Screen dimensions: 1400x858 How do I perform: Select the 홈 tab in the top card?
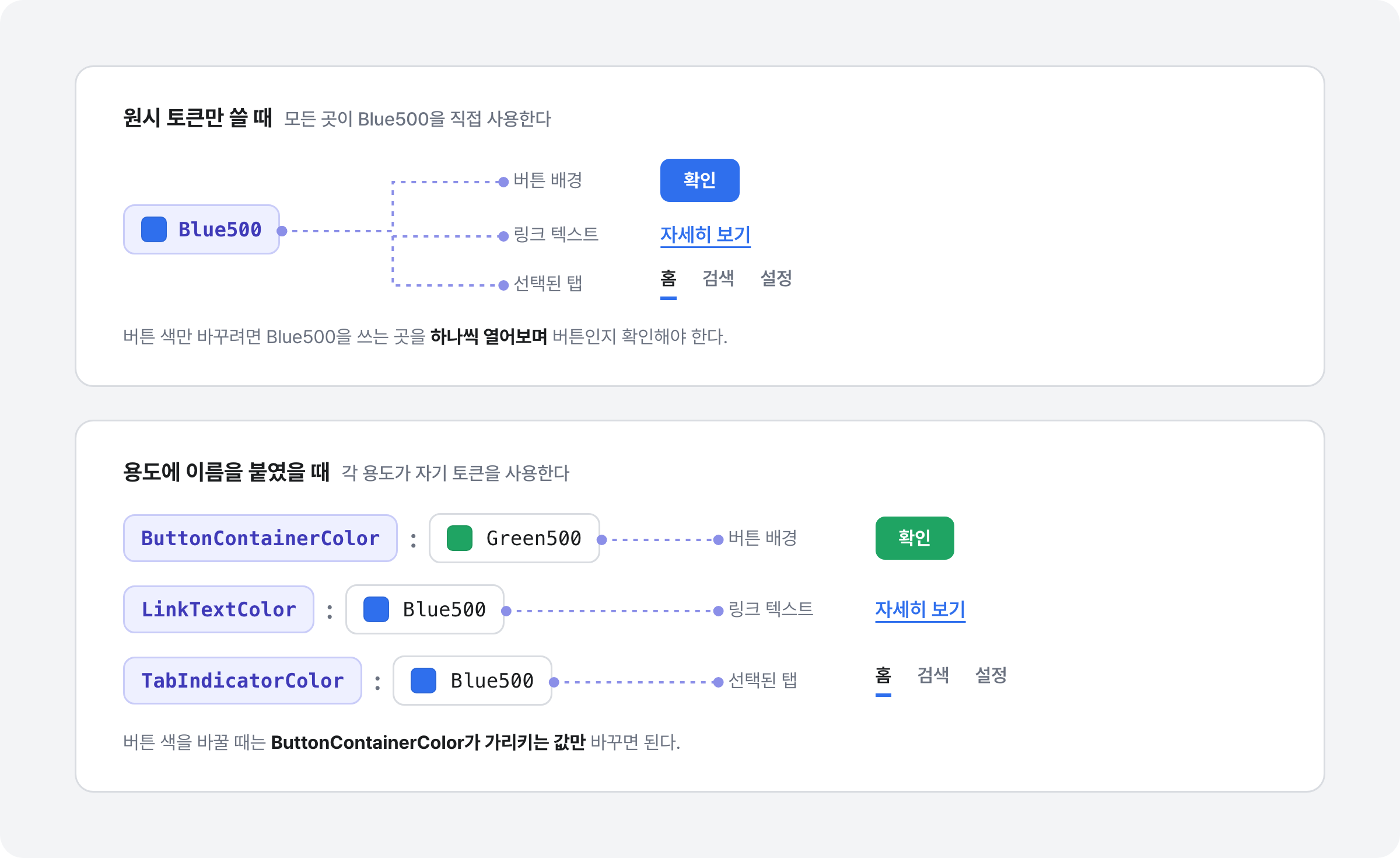coord(668,278)
